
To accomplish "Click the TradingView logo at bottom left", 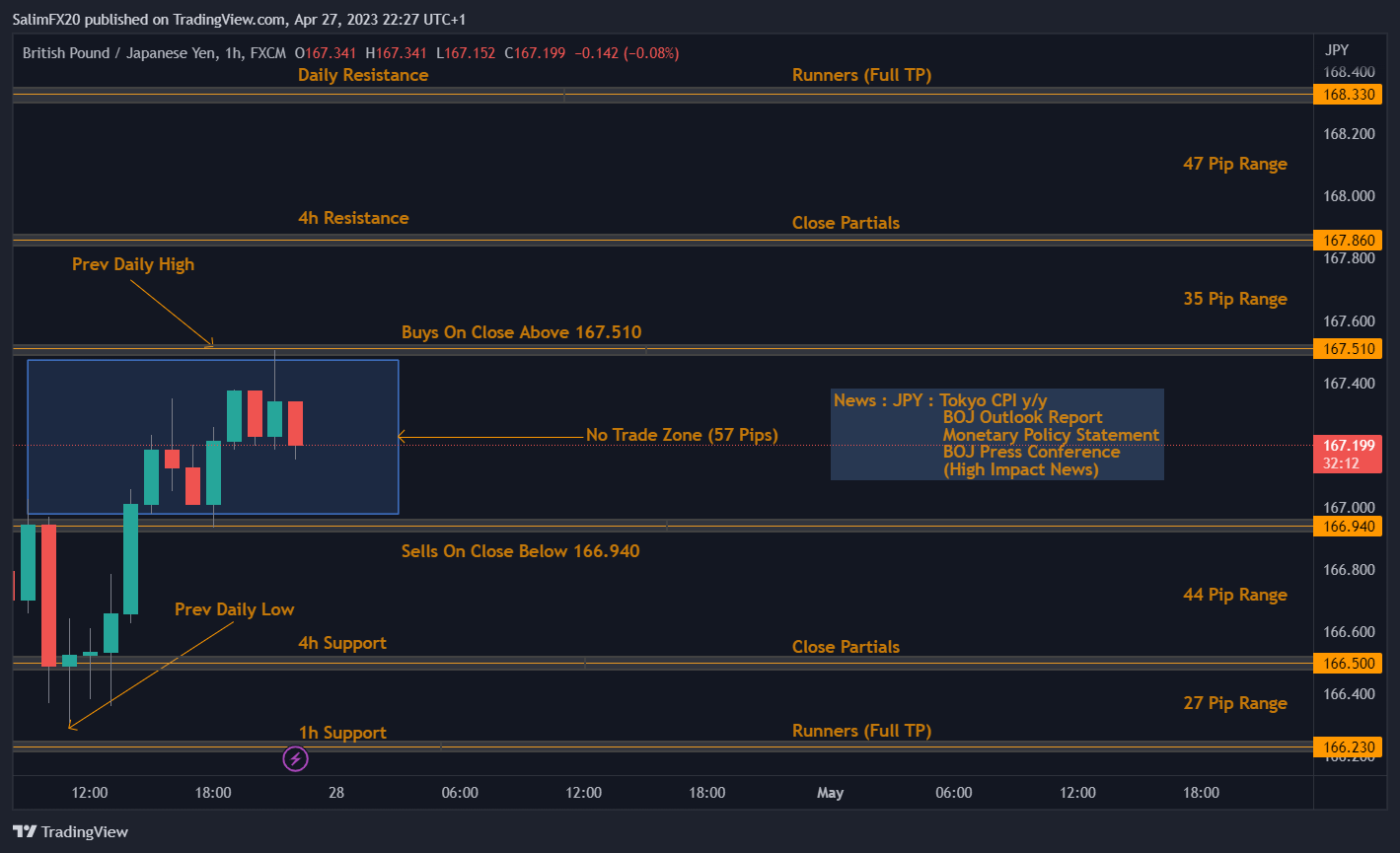I will click(x=70, y=831).
